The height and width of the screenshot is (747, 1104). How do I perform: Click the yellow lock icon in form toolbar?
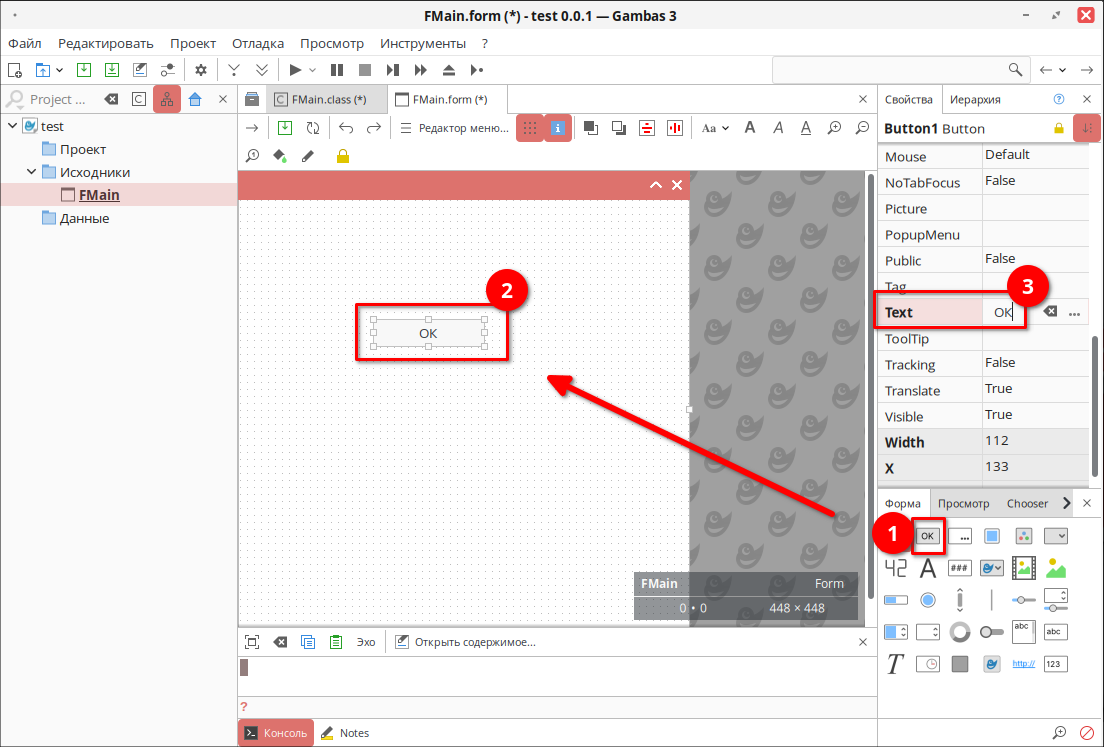coord(343,156)
